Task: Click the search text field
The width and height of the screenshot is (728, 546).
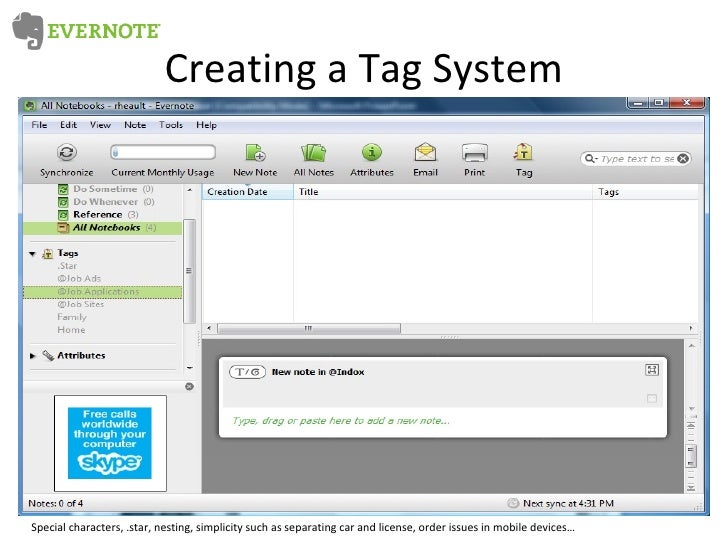Action: pyautogui.click(x=637, y=159)
